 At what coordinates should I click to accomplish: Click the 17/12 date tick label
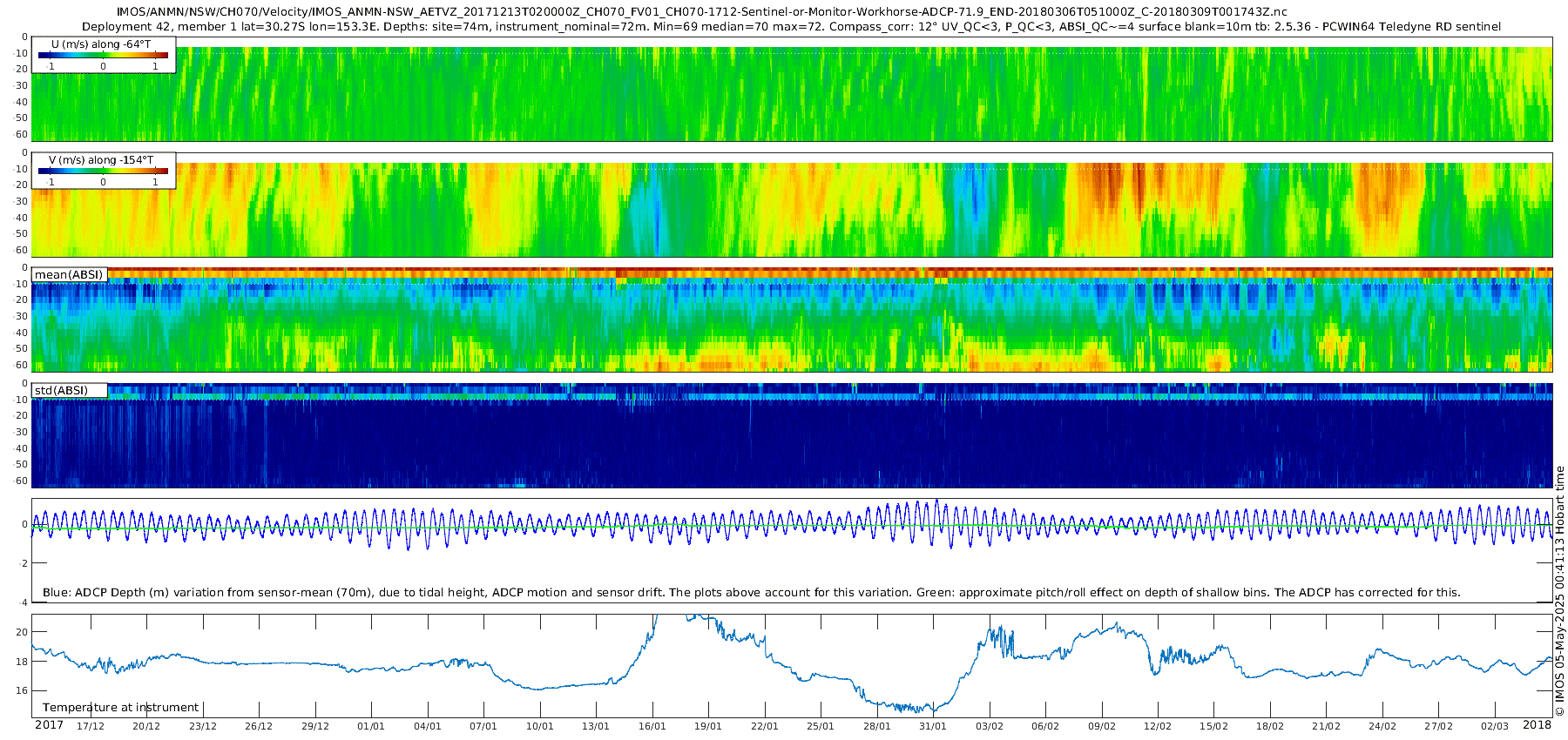point(90,727)
